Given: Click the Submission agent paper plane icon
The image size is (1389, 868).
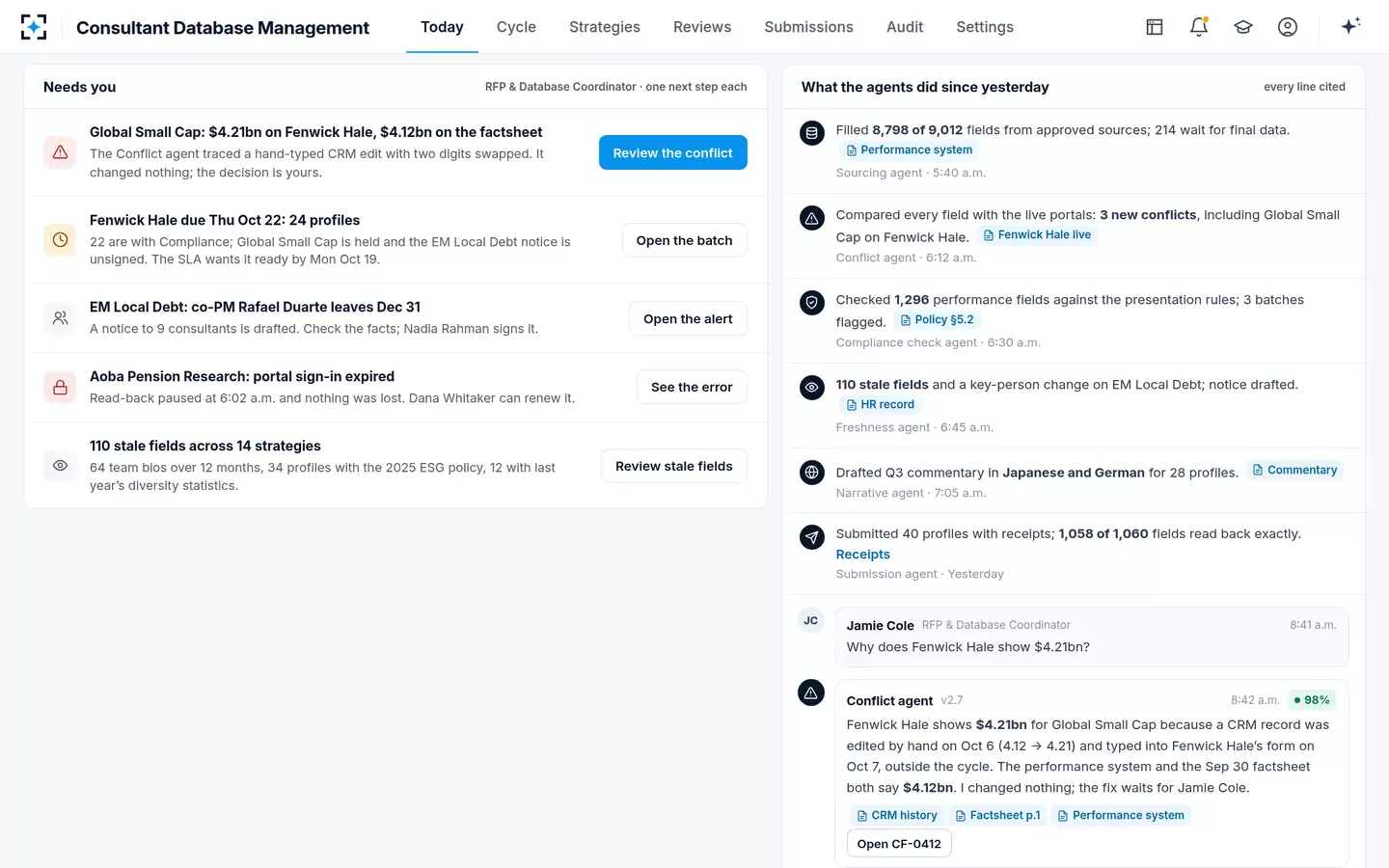Looking at the screenshot, I should (x=812, y=537).
